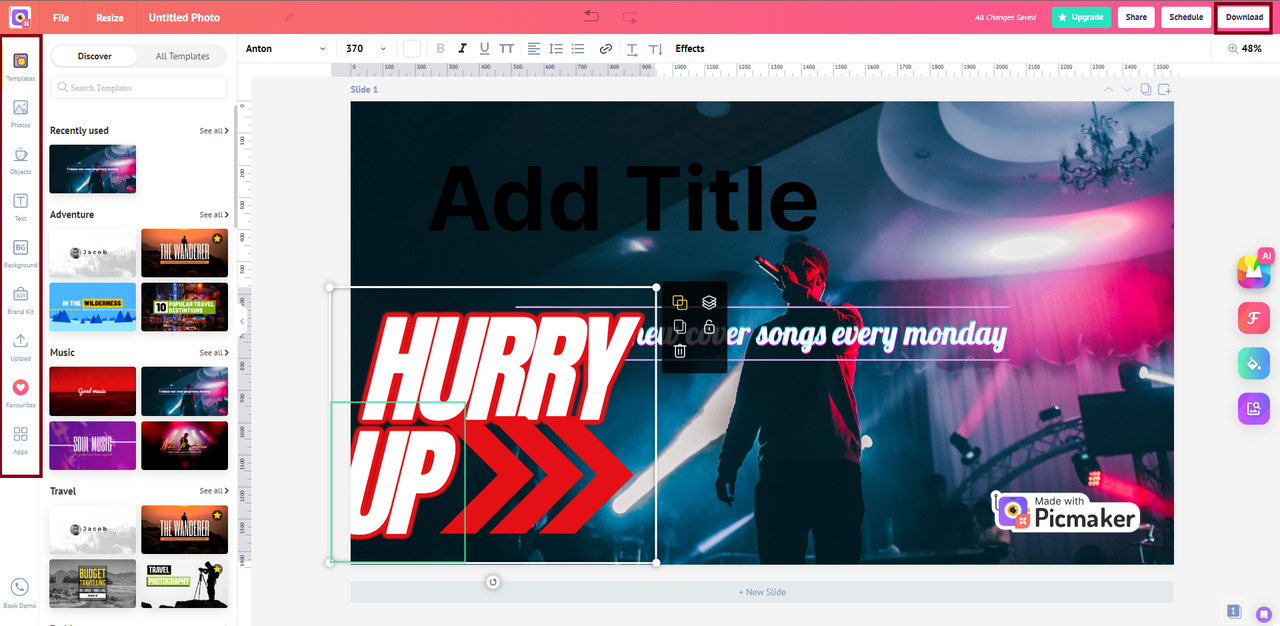Open the text Effects option
The image size is (1280, 626).
(690, 48)
